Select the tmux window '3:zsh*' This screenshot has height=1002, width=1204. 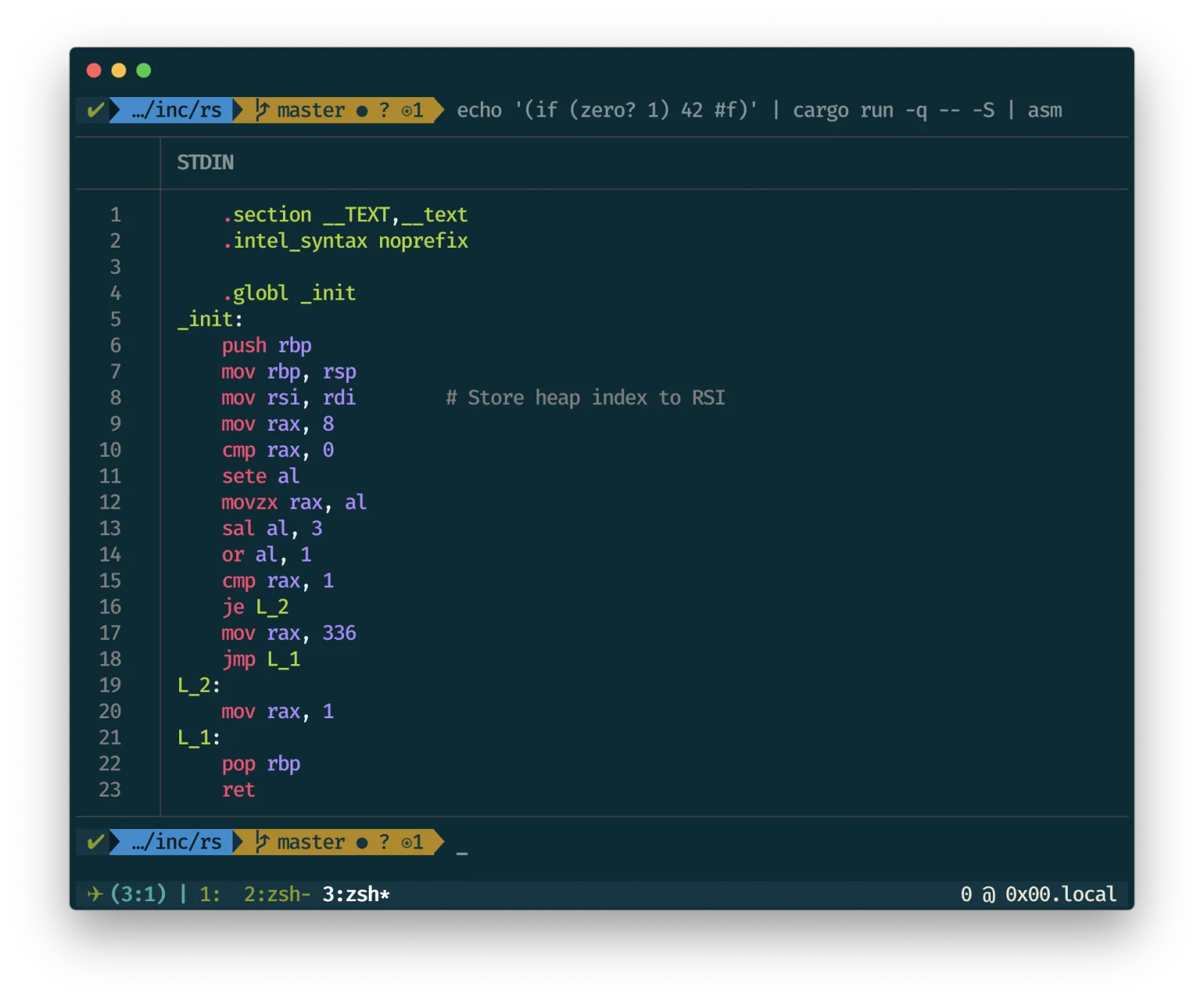[356, 894]
